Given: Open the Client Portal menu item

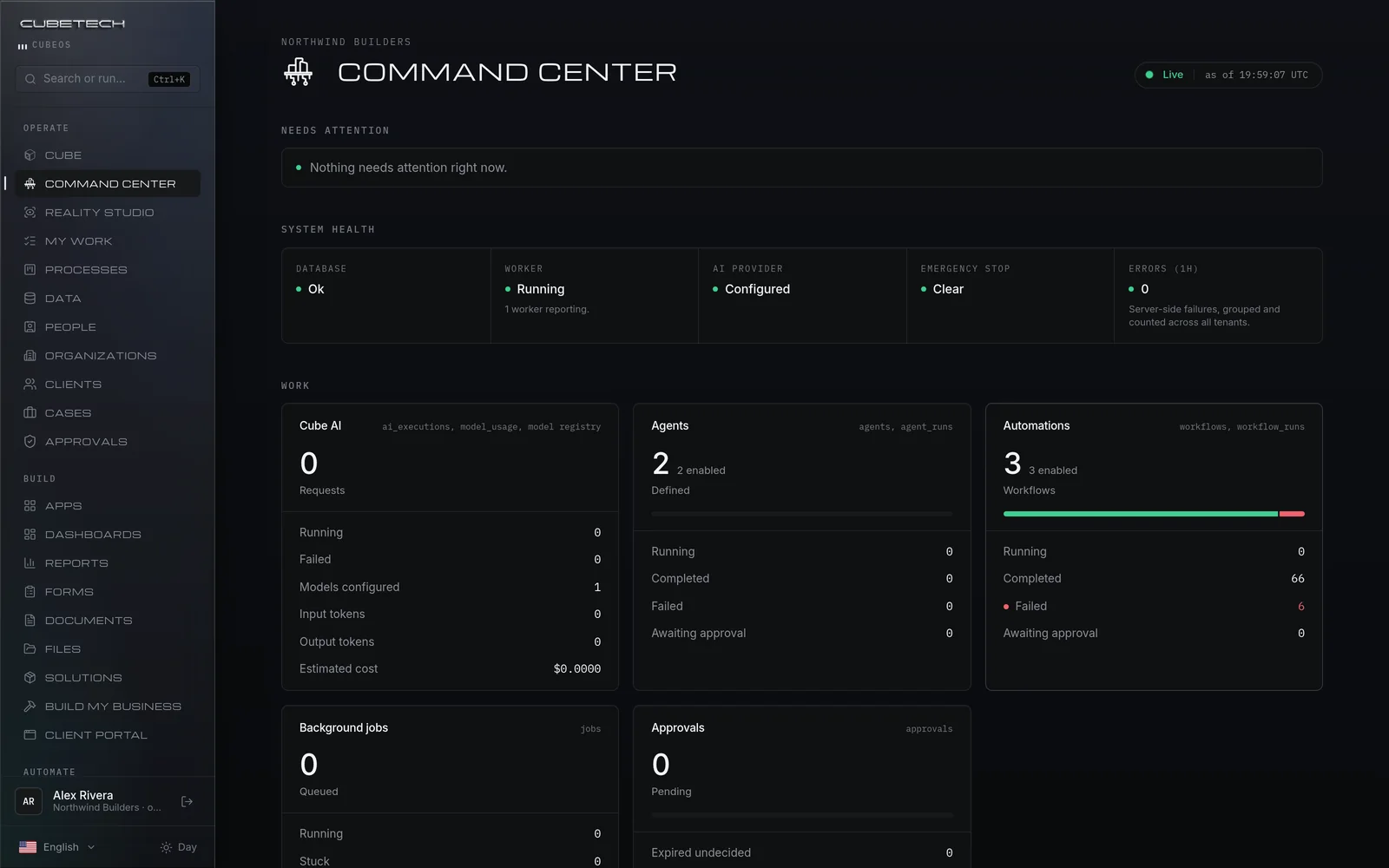Looking at the screenshot, I should [x=108, y=735].
